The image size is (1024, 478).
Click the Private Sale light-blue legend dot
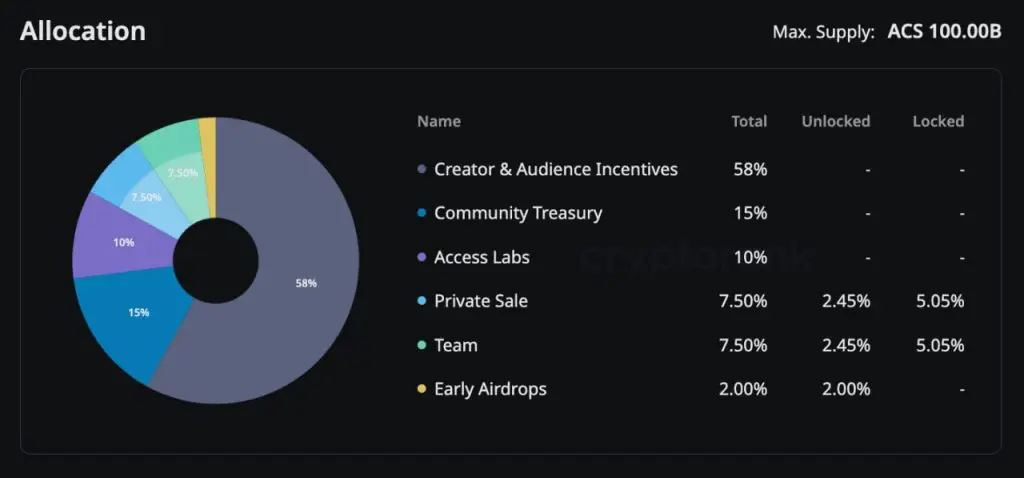point(422,302)
